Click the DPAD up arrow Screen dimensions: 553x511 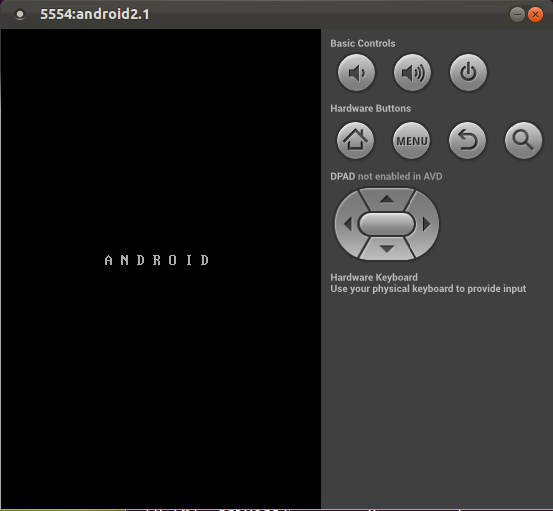tap(387, 199)
